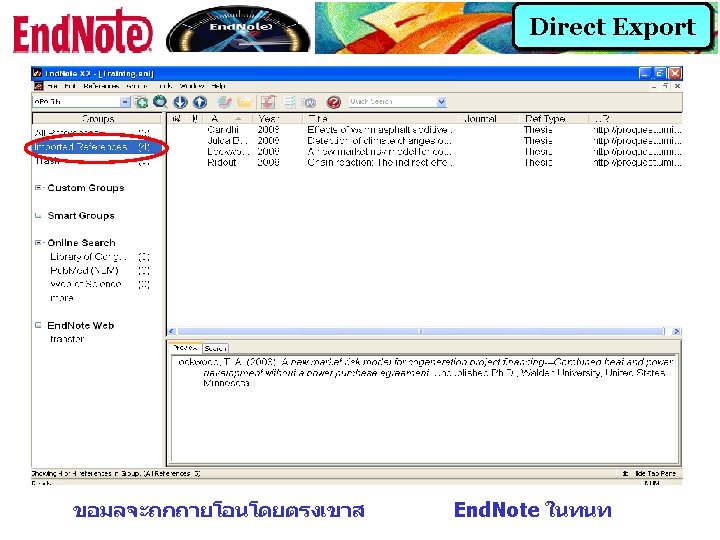Image resolution: width=720 pixels, height=540 pixels.
Task: Sort references by the Ref Type column
Action: 553,119
